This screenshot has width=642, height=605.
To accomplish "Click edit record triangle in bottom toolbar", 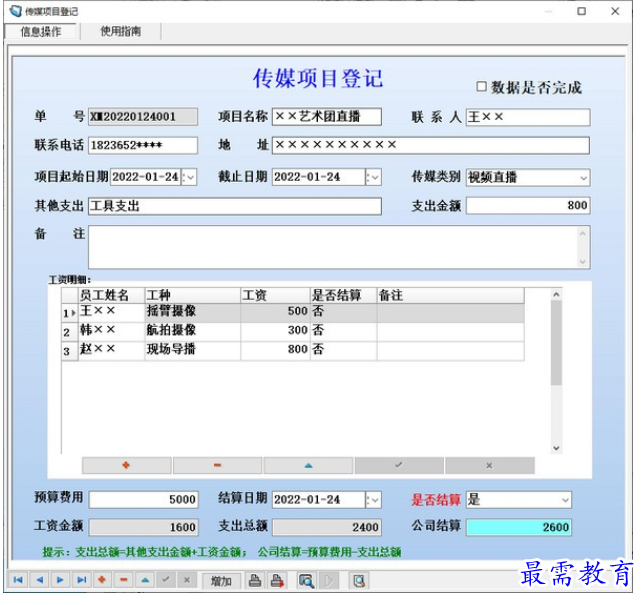I will click(145, 580).
